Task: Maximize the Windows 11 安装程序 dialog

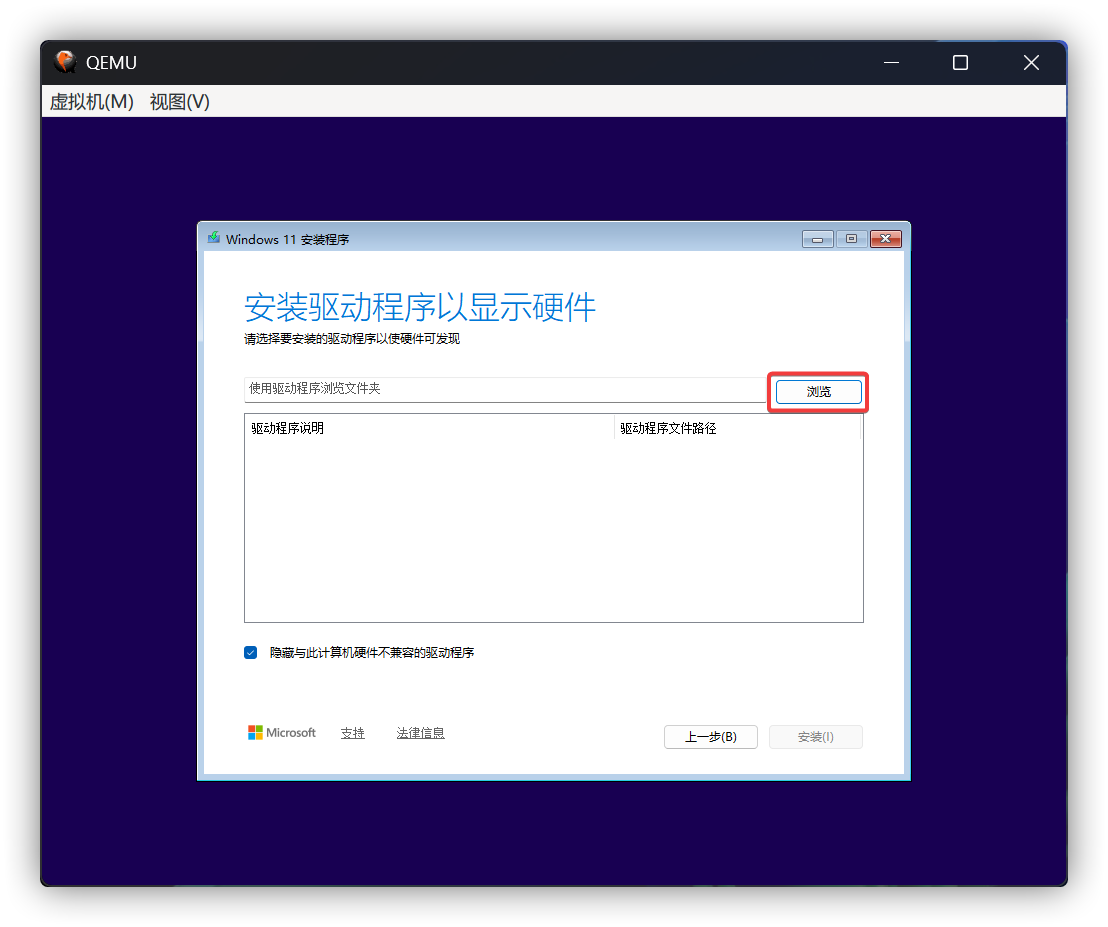Action: pyautogui.click(x=851, y=239)
